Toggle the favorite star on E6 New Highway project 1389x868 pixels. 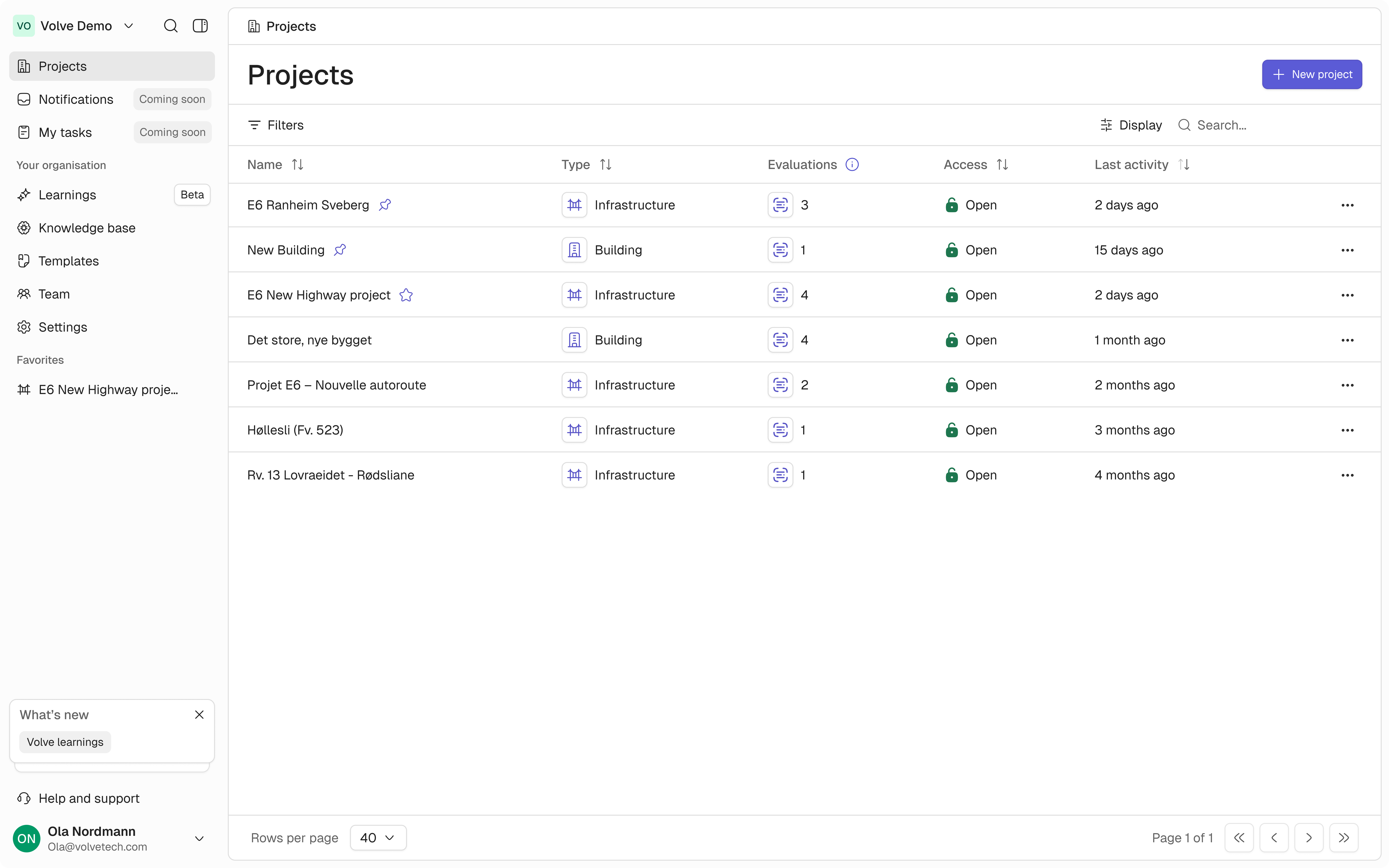click(406, 295)
